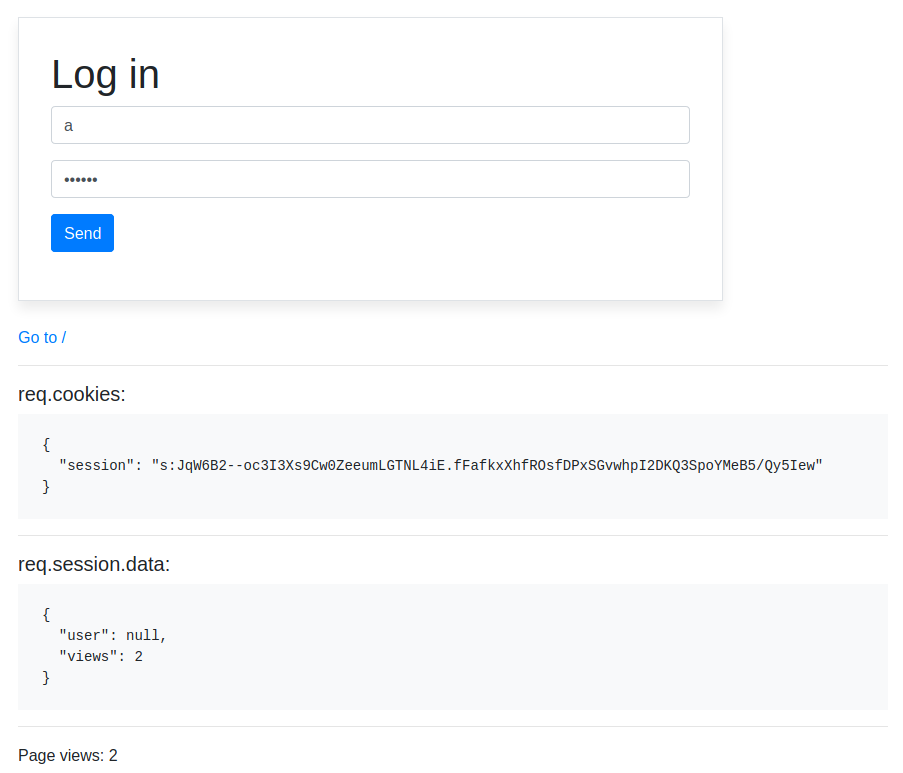Follow the "Go to /" link

42,338
